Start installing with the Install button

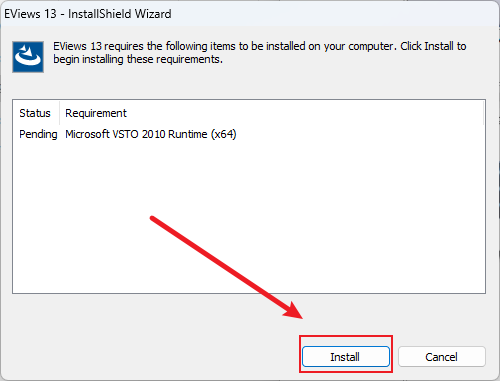(346, 357)
